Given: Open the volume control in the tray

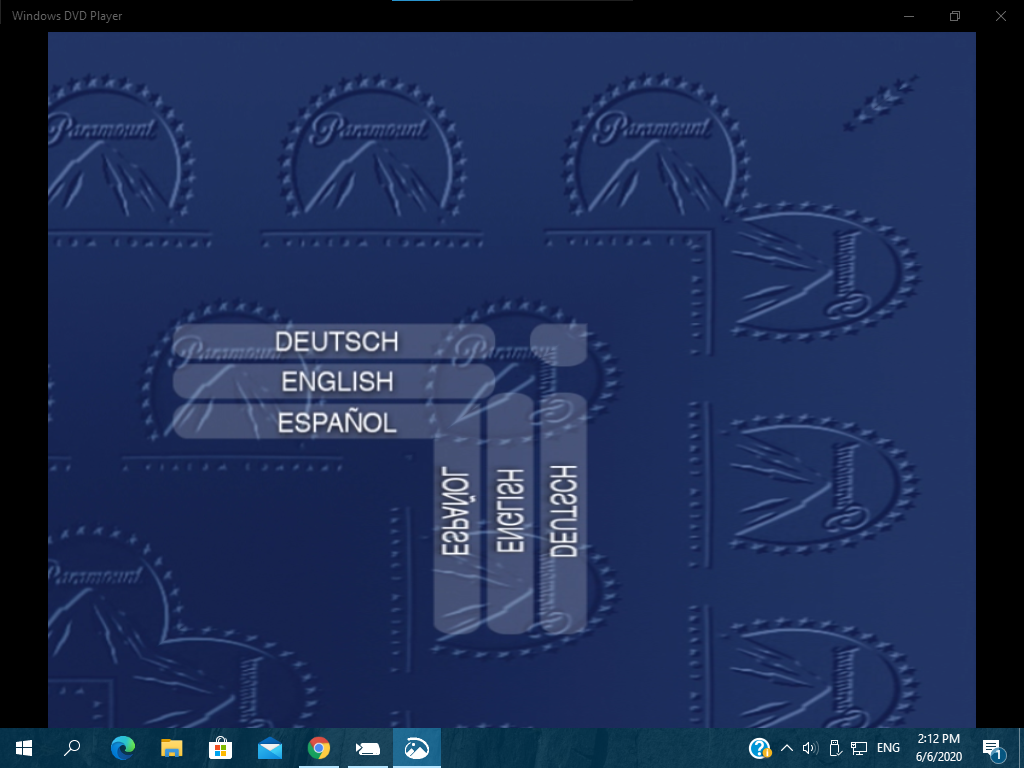Looking at the screenshot, I should (810, 748).
